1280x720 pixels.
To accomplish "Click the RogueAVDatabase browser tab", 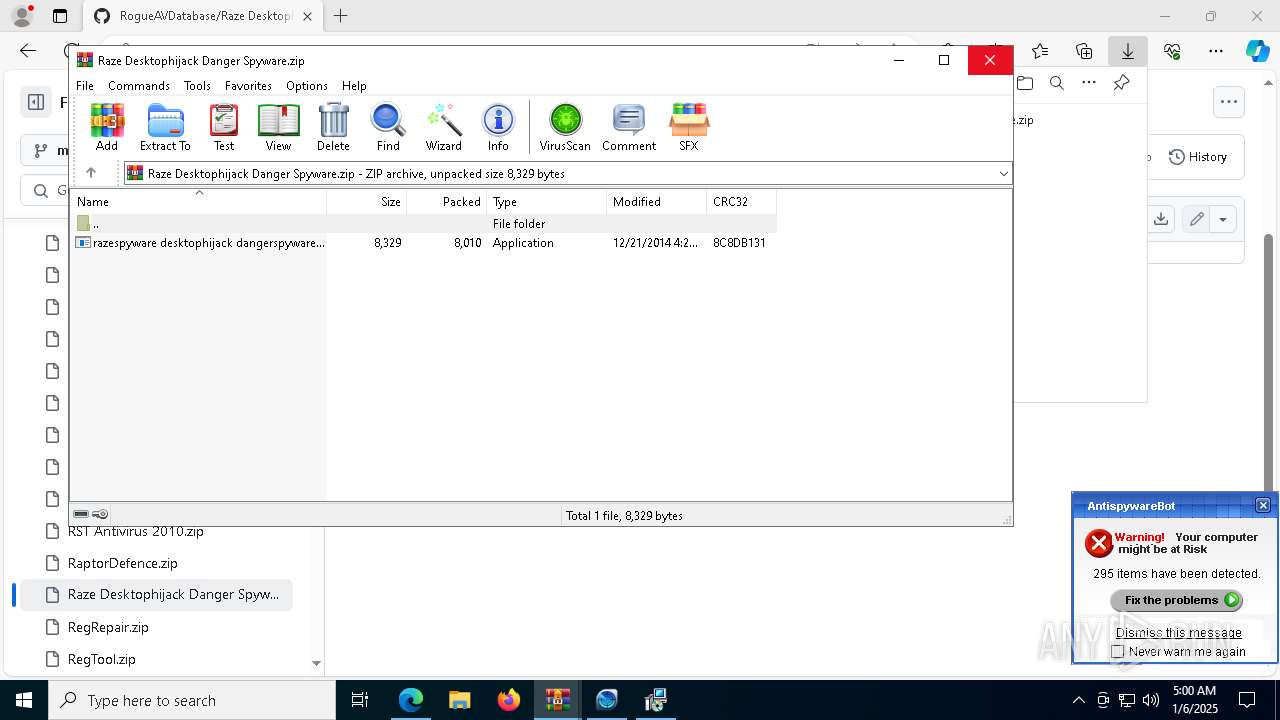I will click(204, 16).
